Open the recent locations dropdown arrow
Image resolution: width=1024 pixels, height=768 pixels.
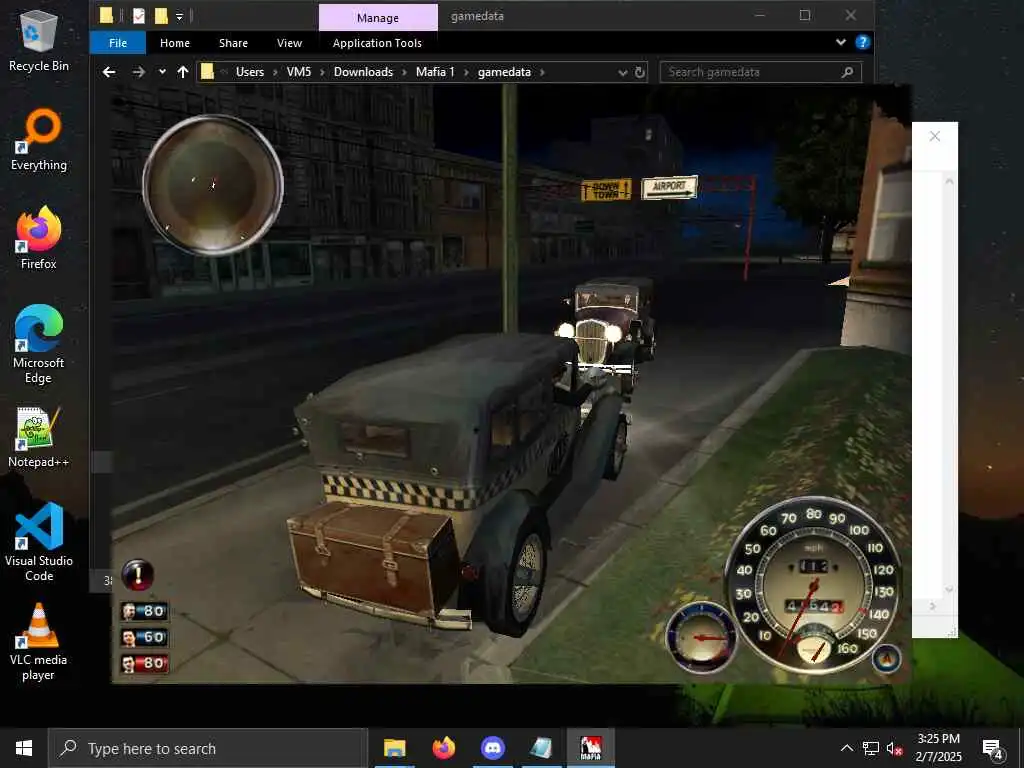point(162,72)
